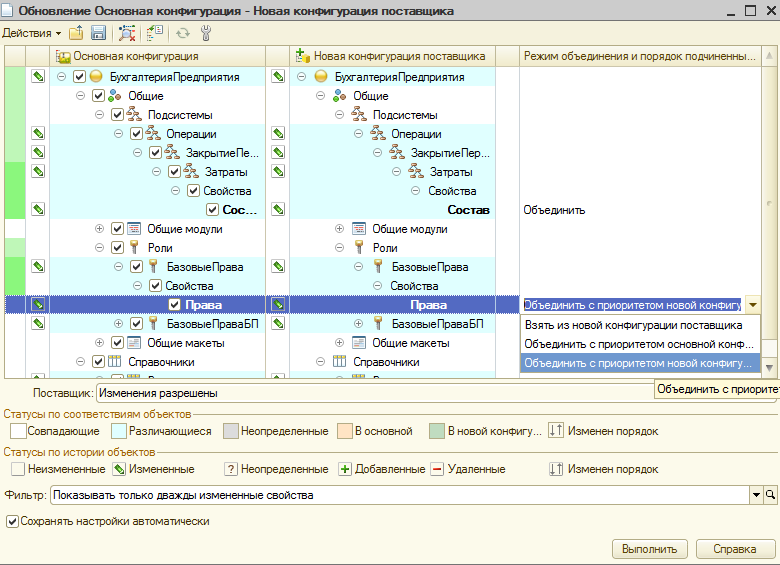This screenshot has width=780, height=565.
Task: Disable Сохранять настройки автоматически checkbox
Action: [12, 522]
